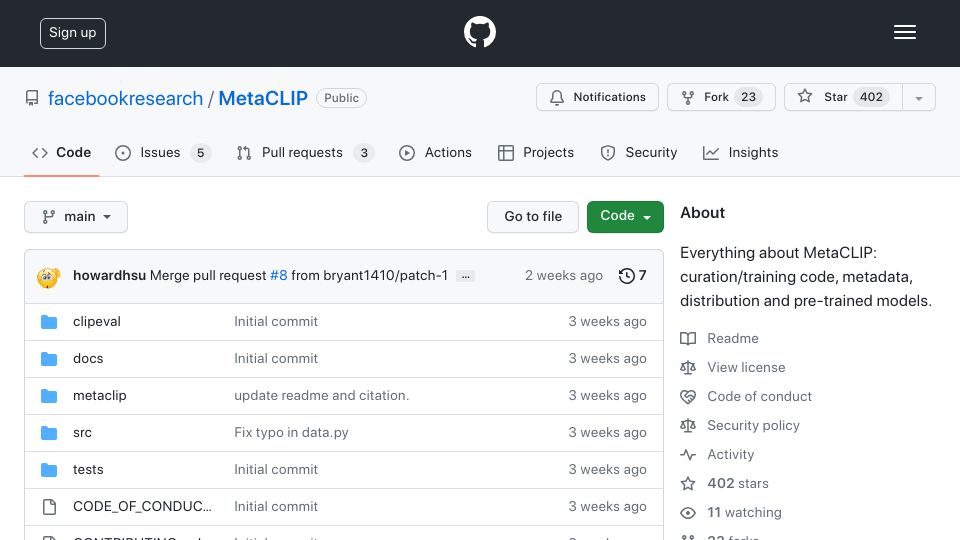
Task: Expand the commit message ellipsis
Action: 465,277
